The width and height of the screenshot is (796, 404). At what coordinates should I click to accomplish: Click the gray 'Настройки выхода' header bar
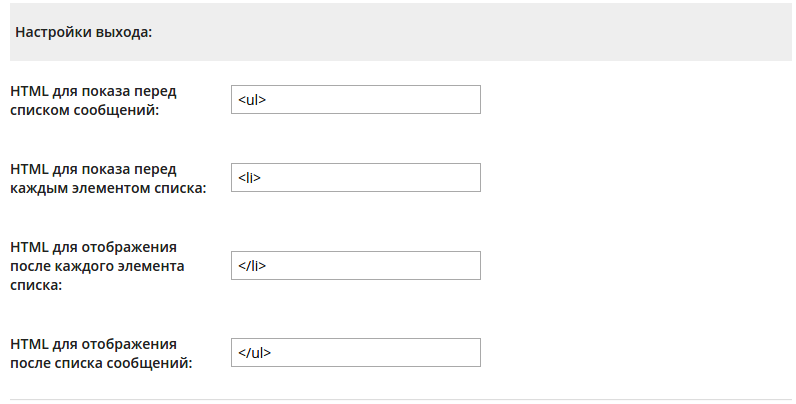point(500,32)
